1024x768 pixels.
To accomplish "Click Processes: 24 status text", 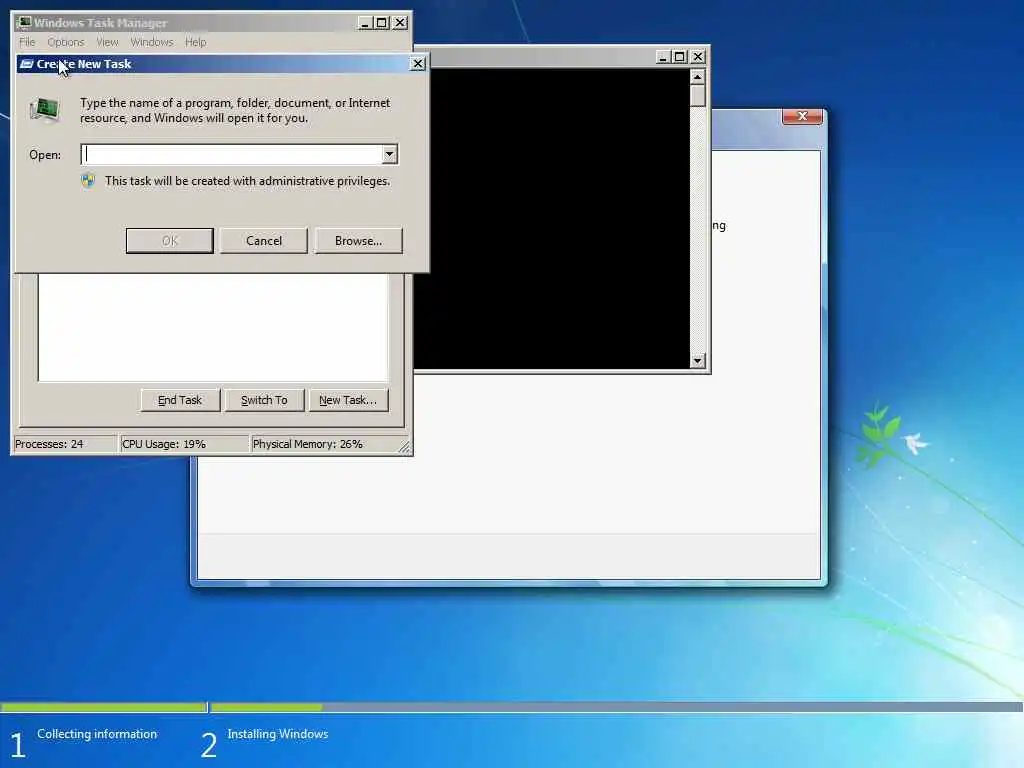I will [49, 444].
